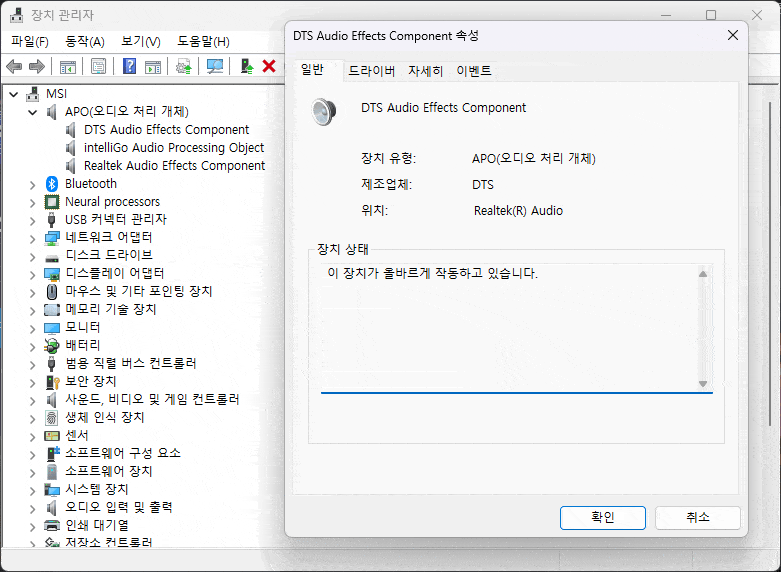Switch to the 자세히 tab
Image resolution: width=781 pixels, height=572 pixels.
point(425,71)
